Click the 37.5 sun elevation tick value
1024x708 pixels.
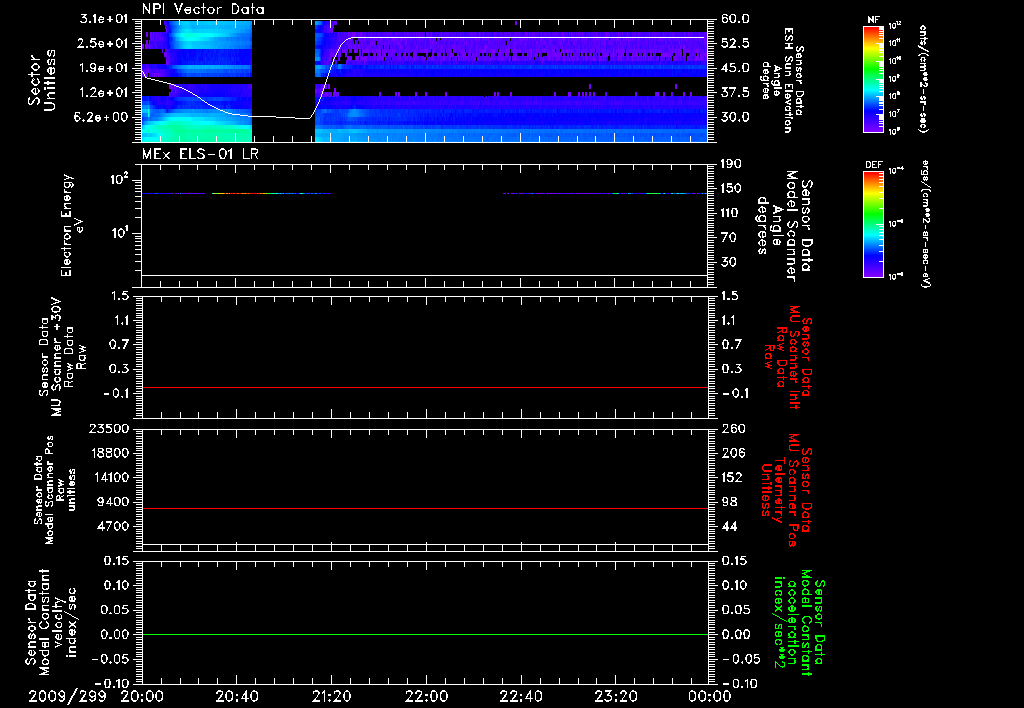click(x=735, y=93)
